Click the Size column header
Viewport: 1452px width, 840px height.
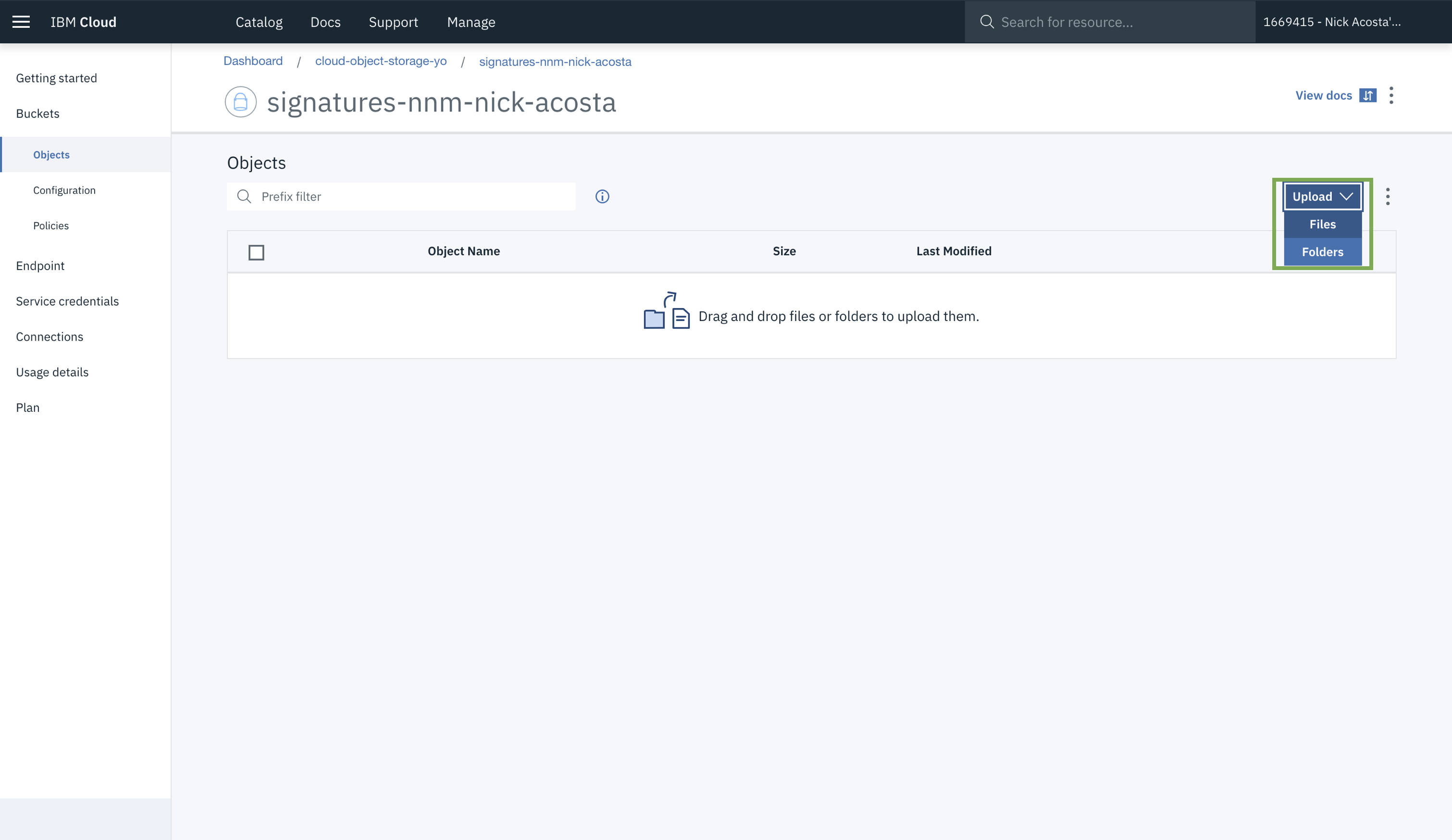click(x=784, y=251)
